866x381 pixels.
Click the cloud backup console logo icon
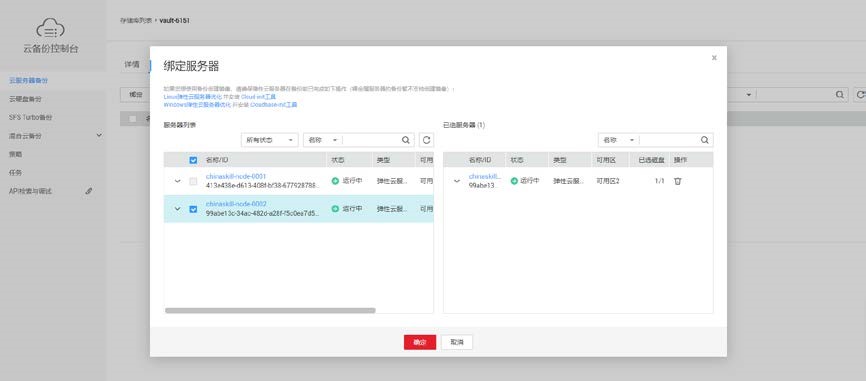(x=51, y=28)
